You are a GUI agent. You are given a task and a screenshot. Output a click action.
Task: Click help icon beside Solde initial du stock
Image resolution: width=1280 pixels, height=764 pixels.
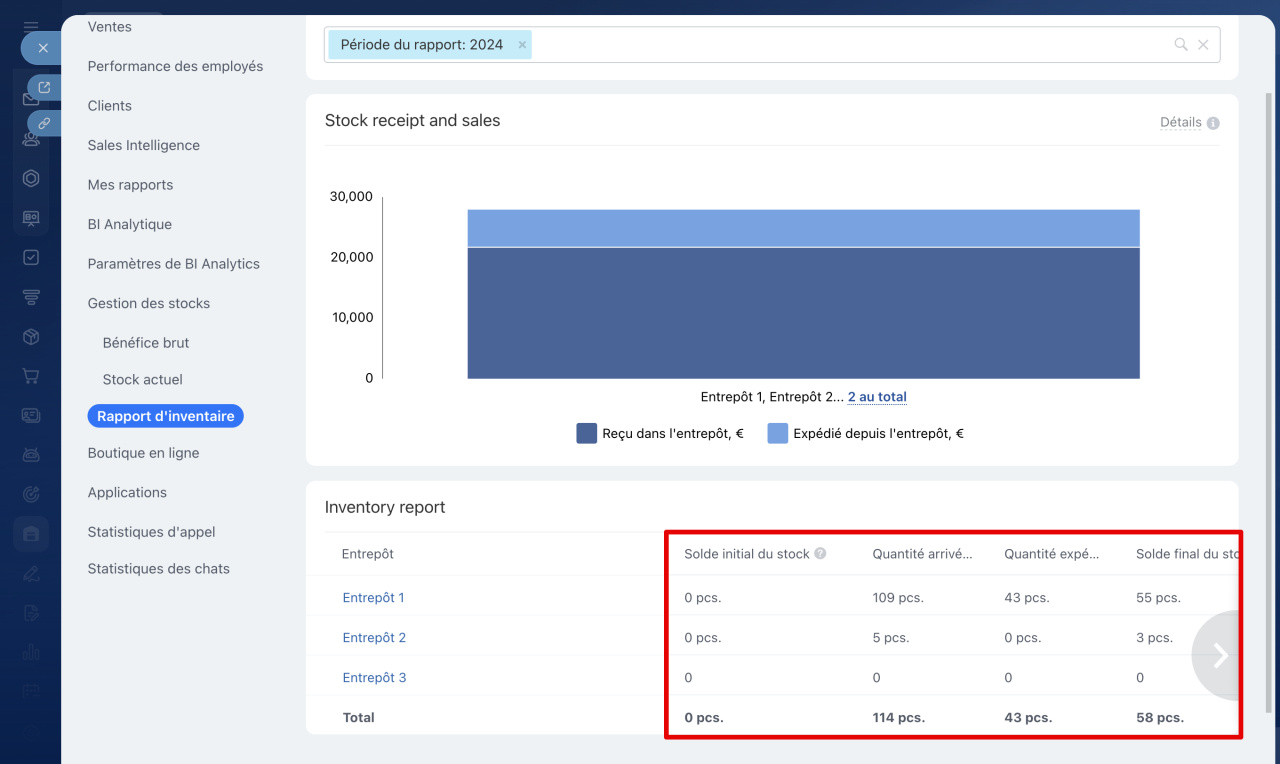point(820,553)
